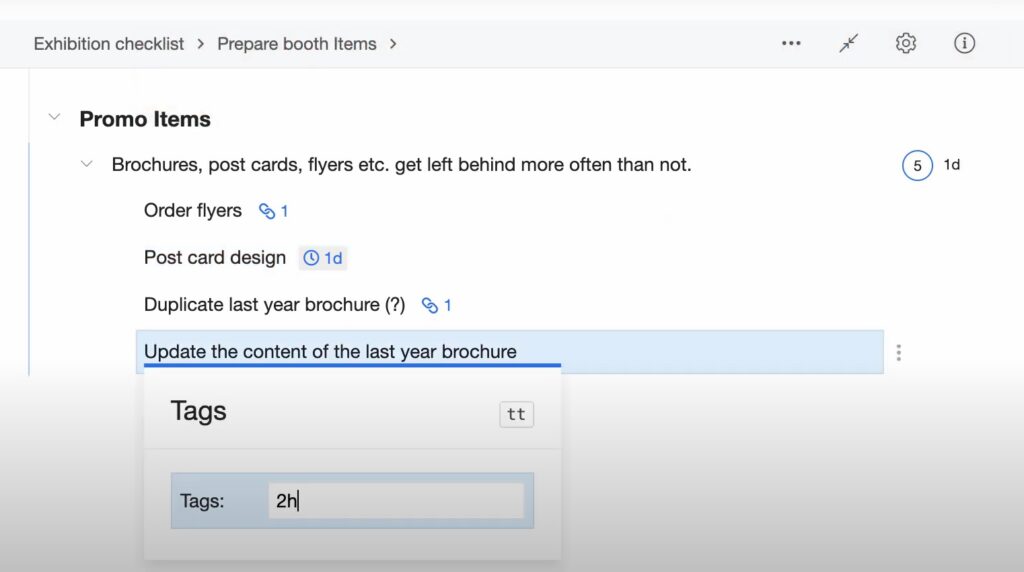Click the info circle icon

964,44
